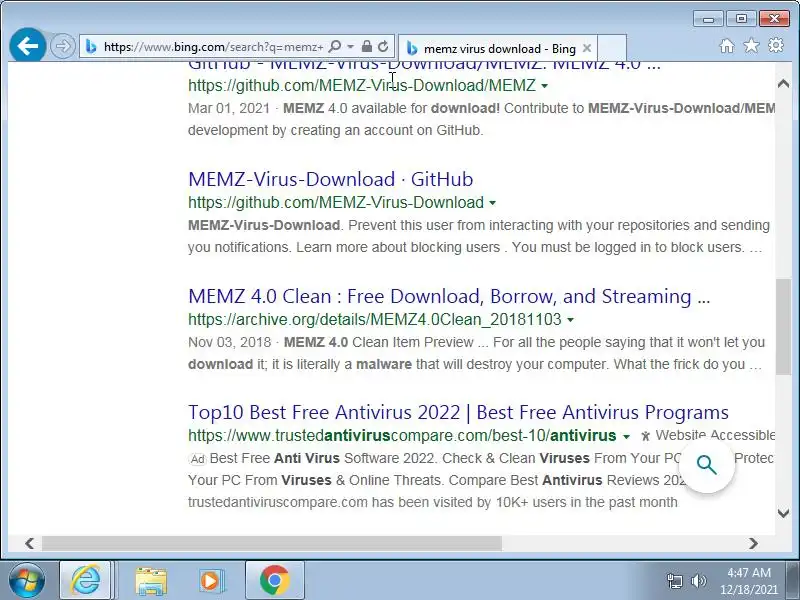Expand dropdown next to MEMZ-Virus-Download/MEMZ URL
800x600 pixels.
coord(544,86)
